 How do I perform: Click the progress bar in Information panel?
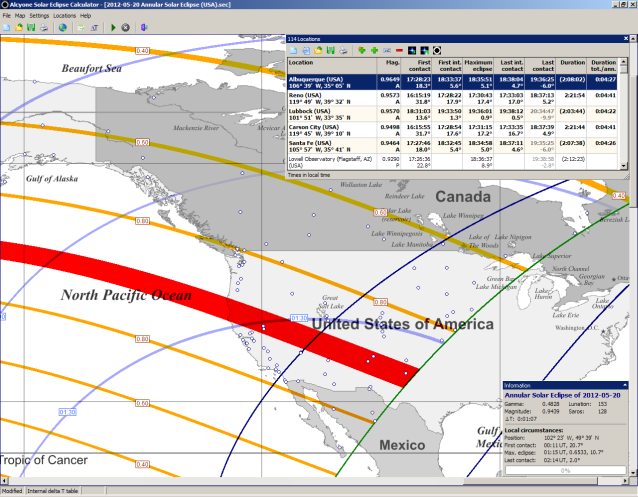coord(565,469)
